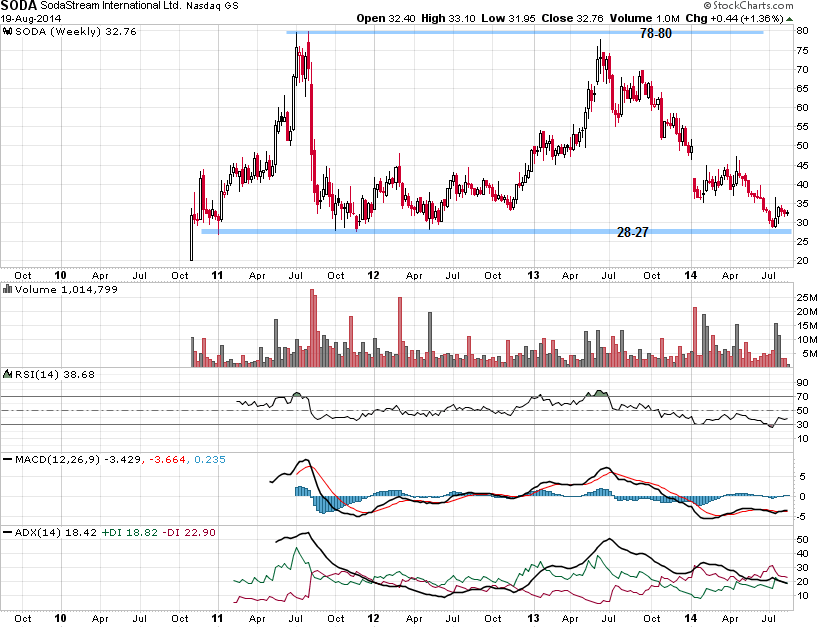Click the RSI area icon beside RSI(14)
The height and width of the screenshot is (627, 817).
coord(8,374)
